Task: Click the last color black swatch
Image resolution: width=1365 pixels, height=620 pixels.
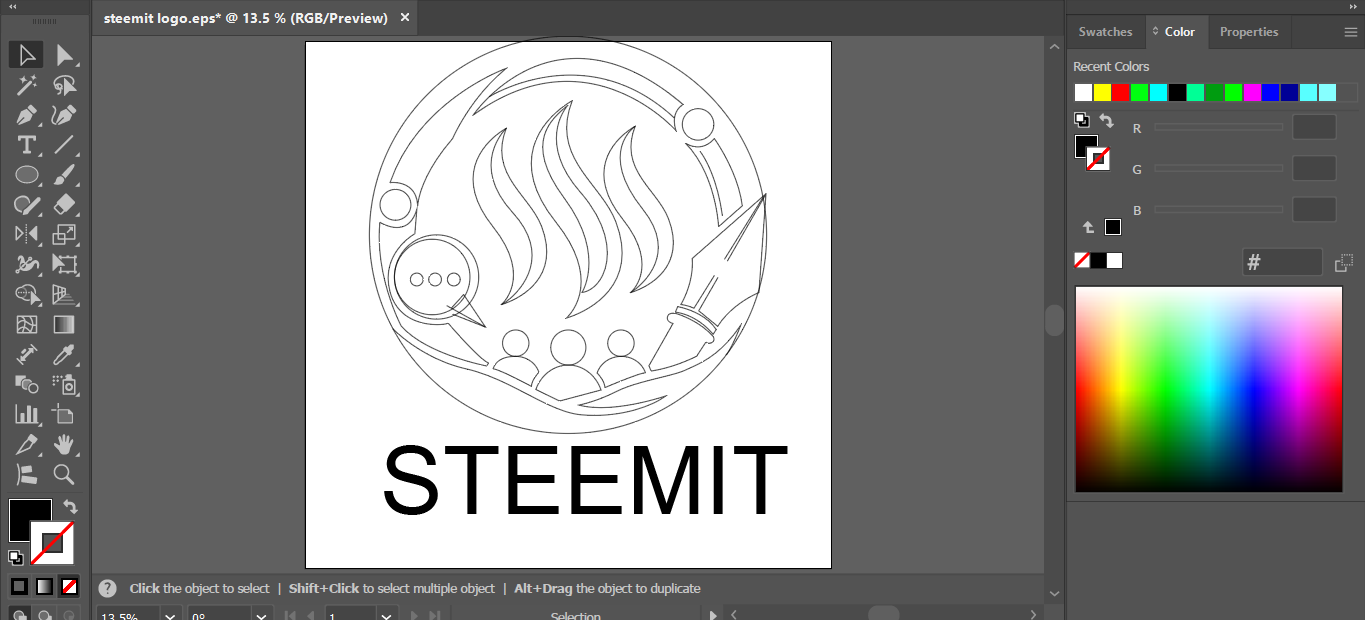Action: (1112, 227)
